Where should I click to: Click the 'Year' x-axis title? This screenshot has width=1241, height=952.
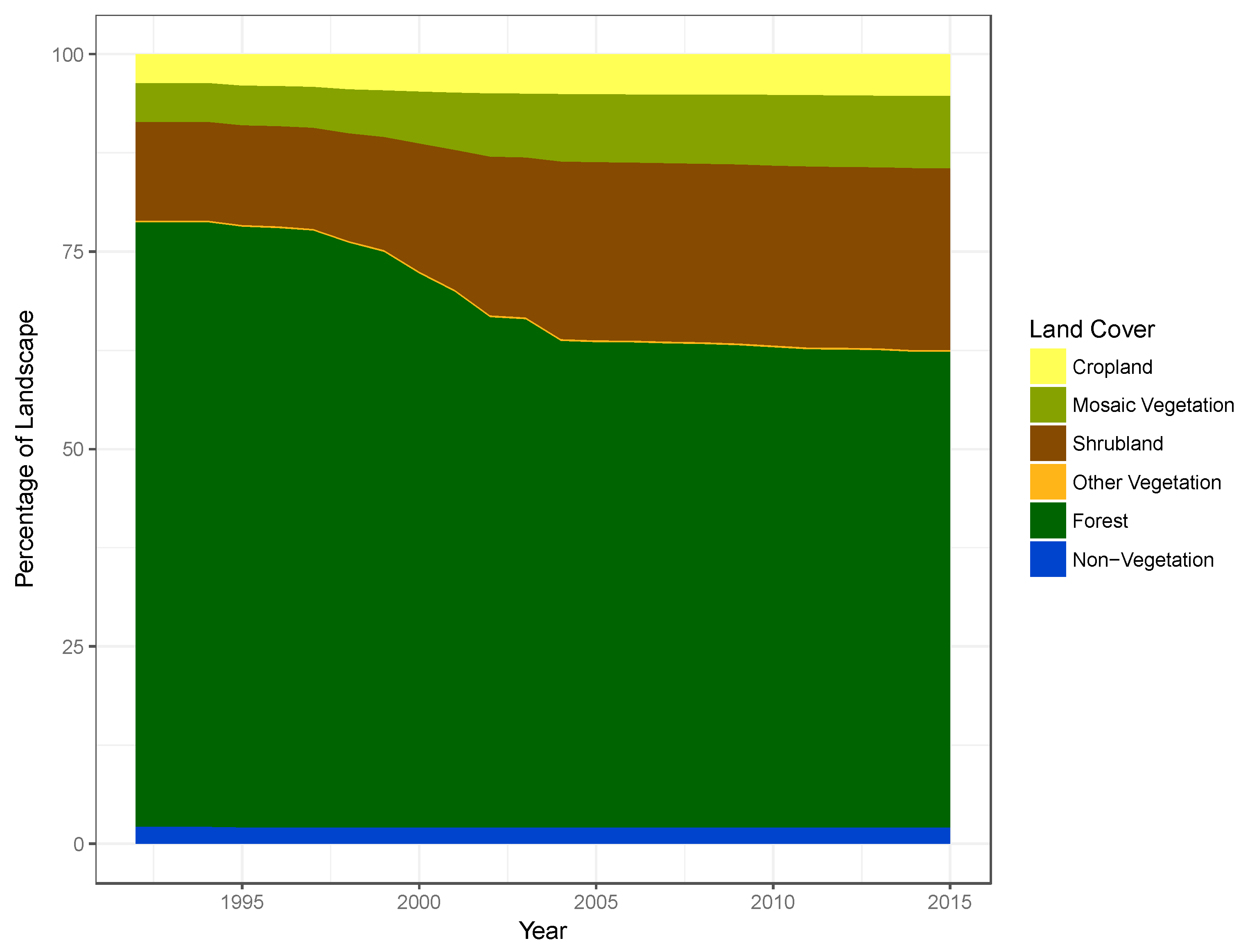(x=543, y=931)
